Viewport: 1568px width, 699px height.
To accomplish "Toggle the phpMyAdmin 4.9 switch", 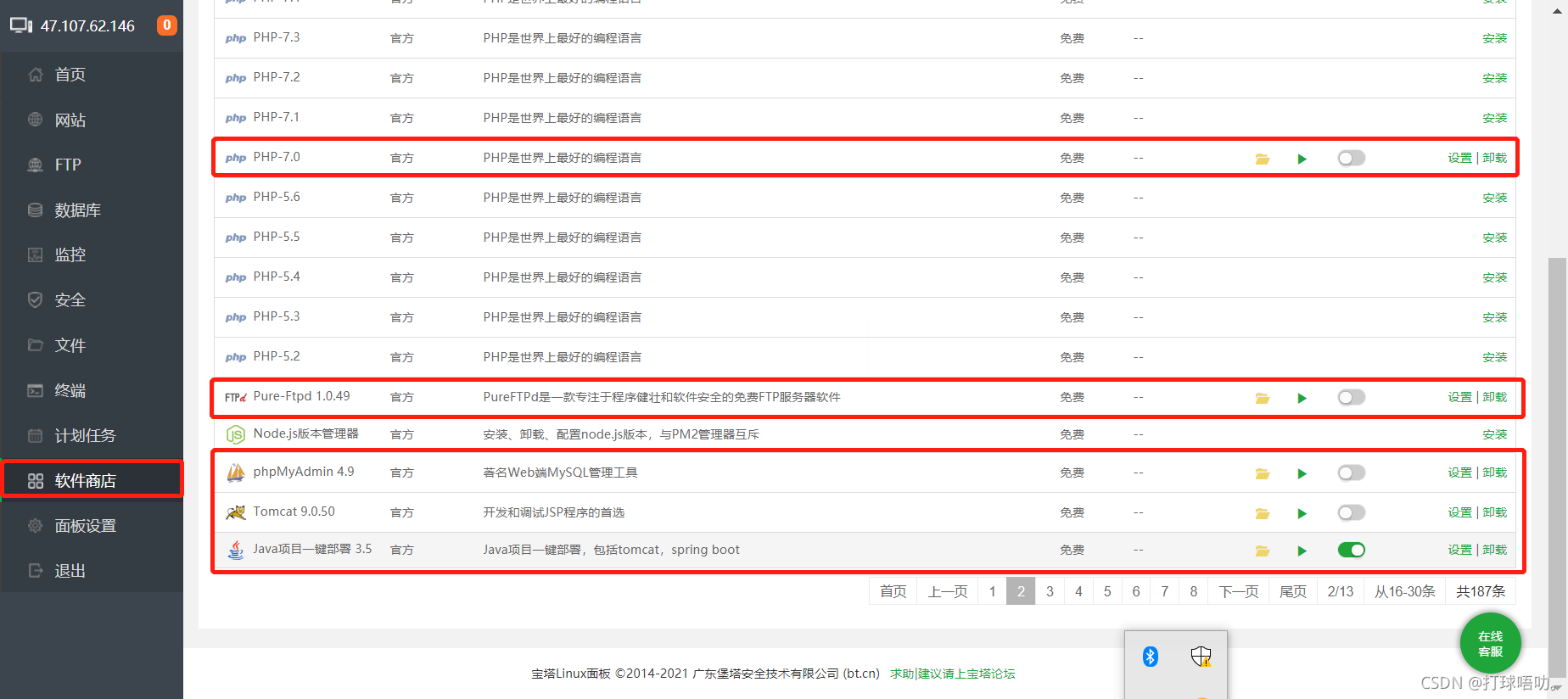I will [x=1351, y=473].
